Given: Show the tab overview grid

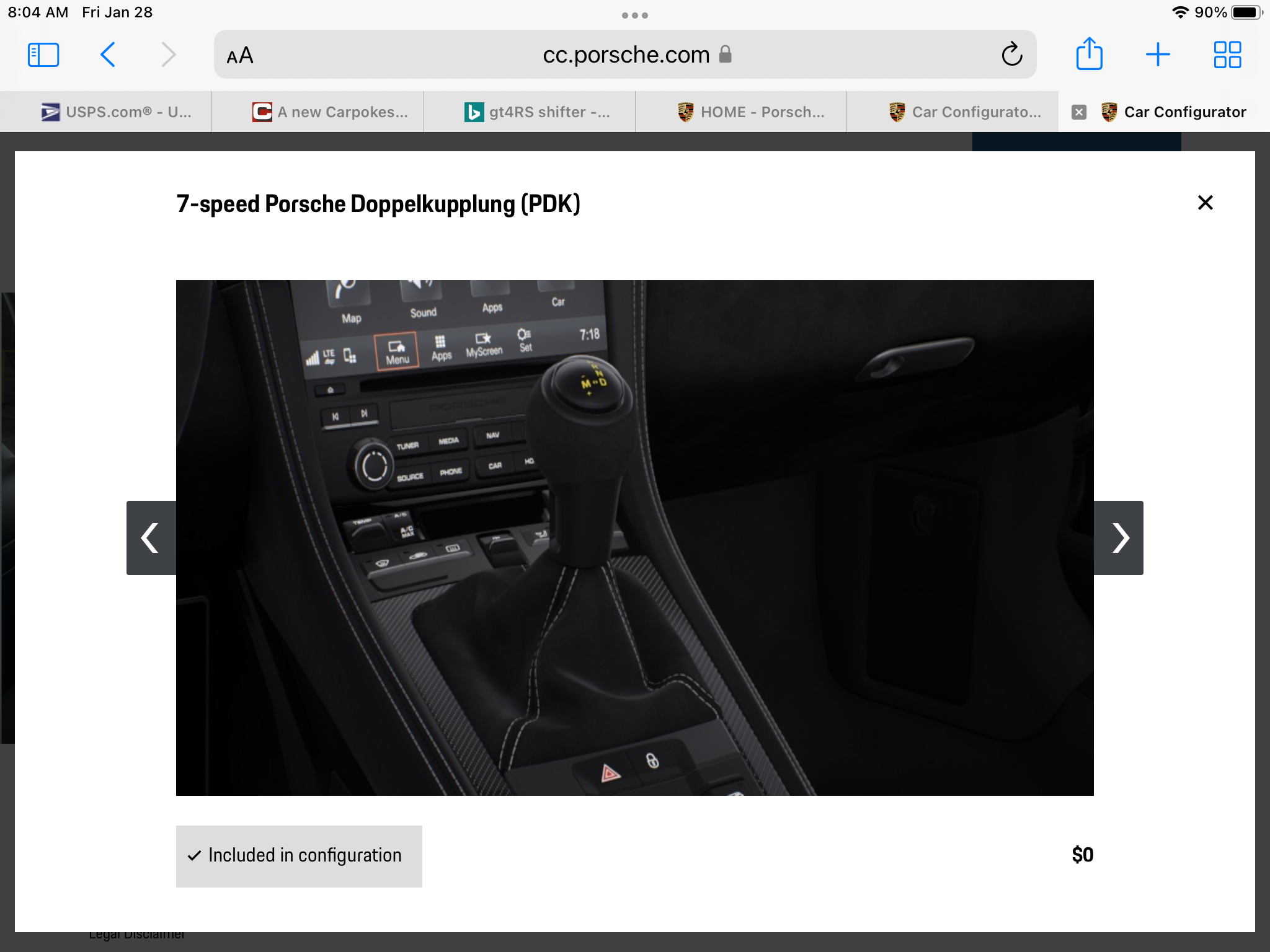Looking at the screenshot, I should pyautogui.click(x=1227, y=55).
